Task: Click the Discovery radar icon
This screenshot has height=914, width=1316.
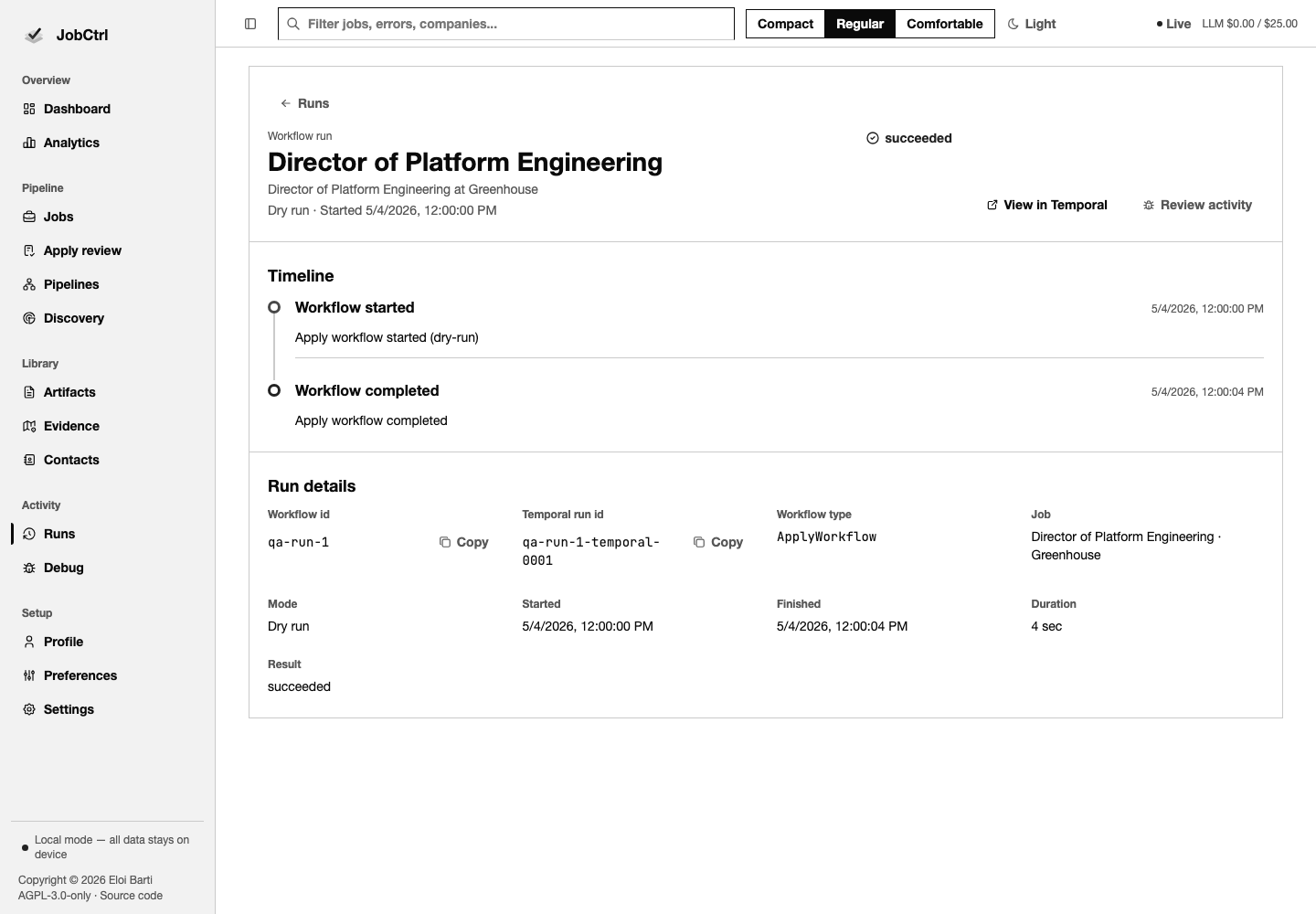Action: (x=29, y=318)
